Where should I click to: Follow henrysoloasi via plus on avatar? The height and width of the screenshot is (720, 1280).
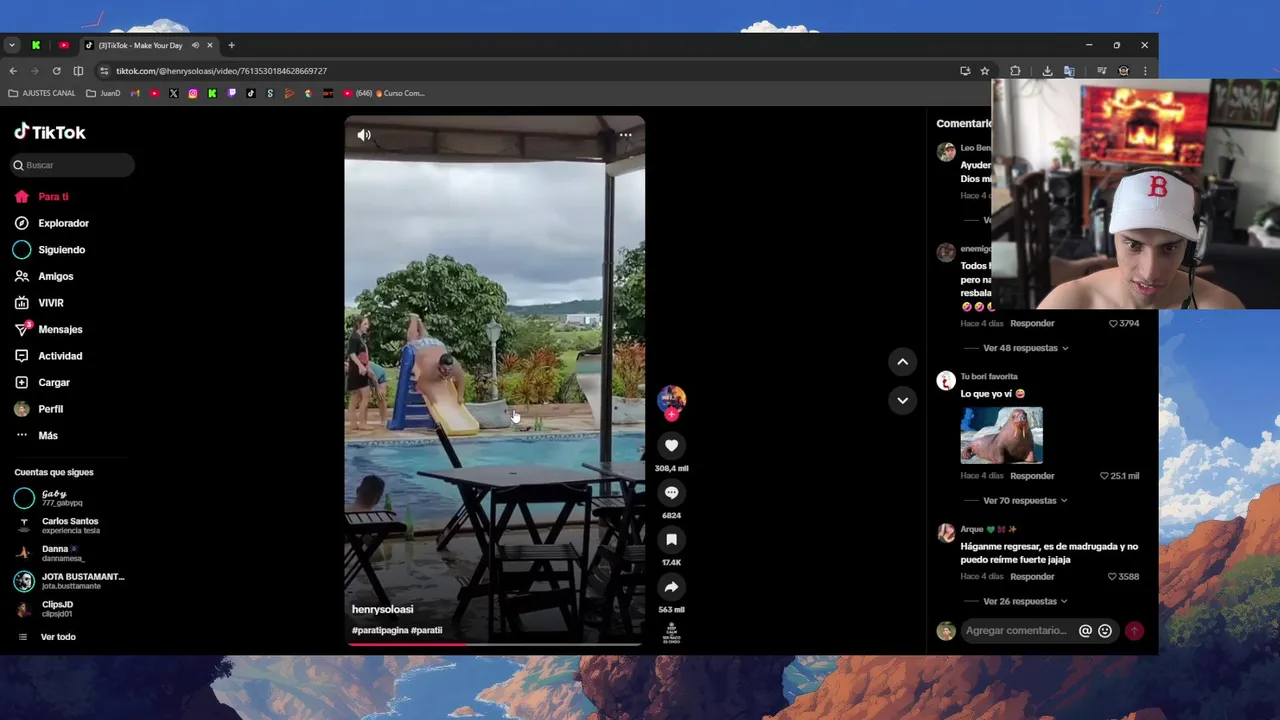[671, 414]
